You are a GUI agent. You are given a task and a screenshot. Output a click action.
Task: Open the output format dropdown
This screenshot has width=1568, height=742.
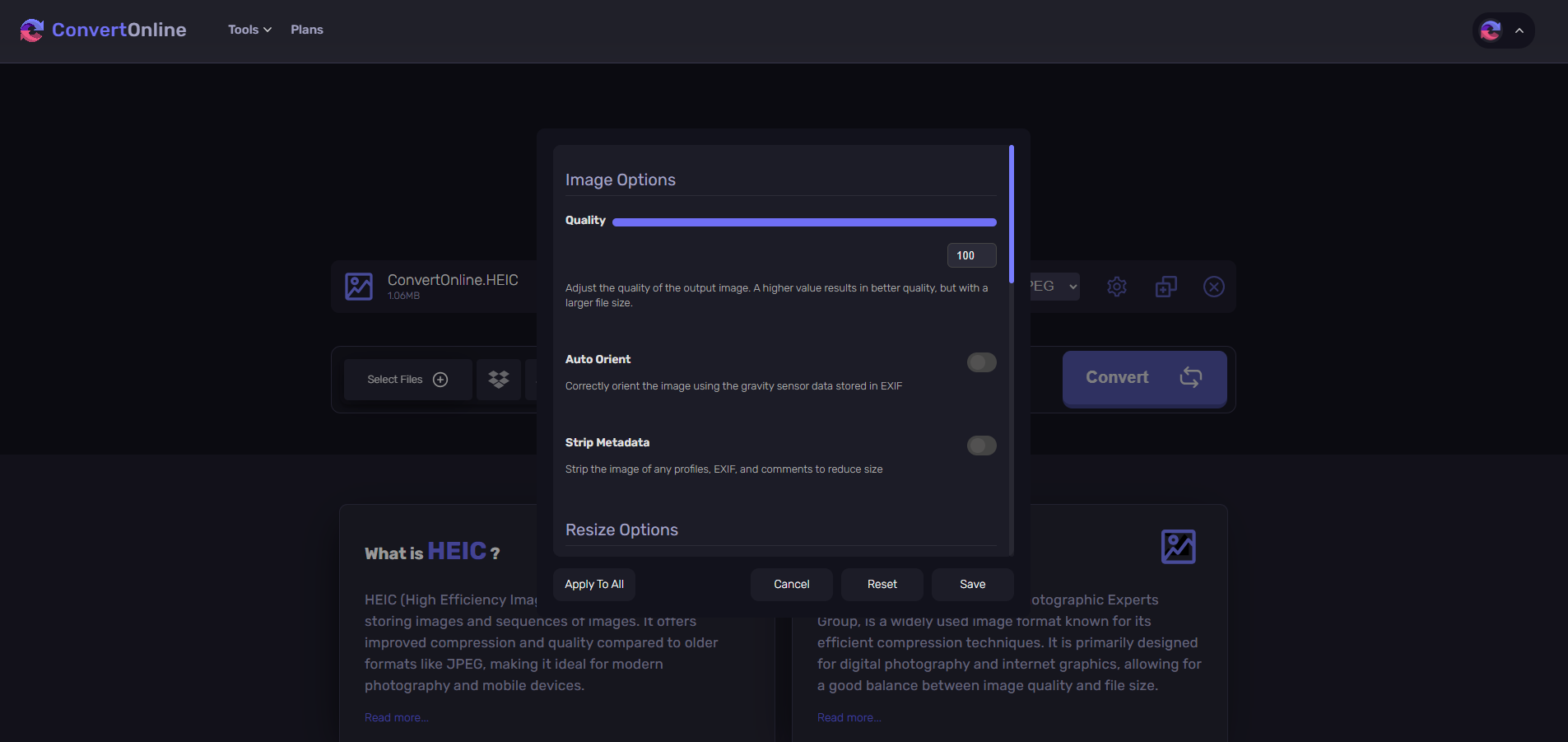1054,287
